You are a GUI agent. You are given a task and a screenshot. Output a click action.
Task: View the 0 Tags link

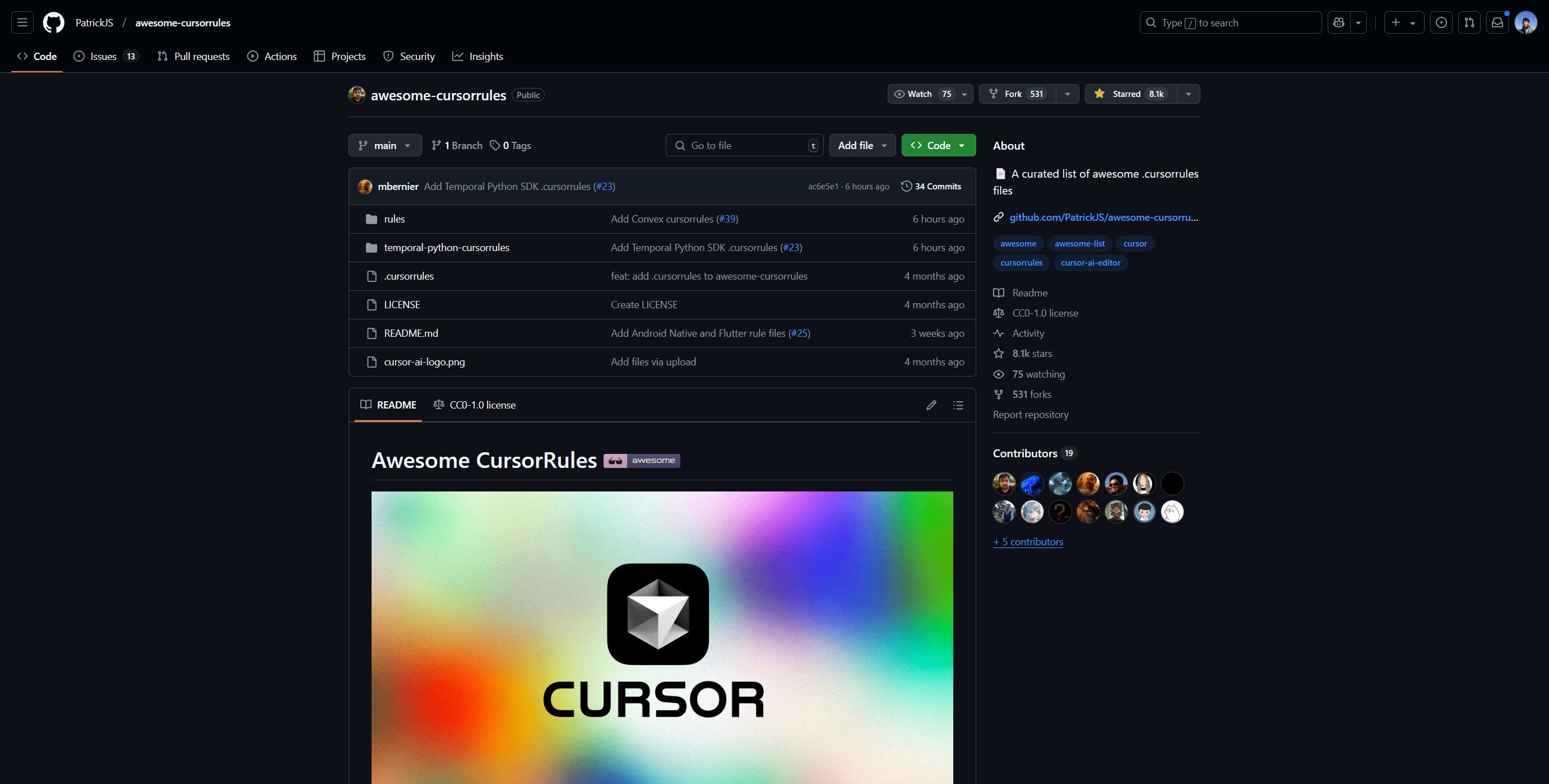(510, 146)
